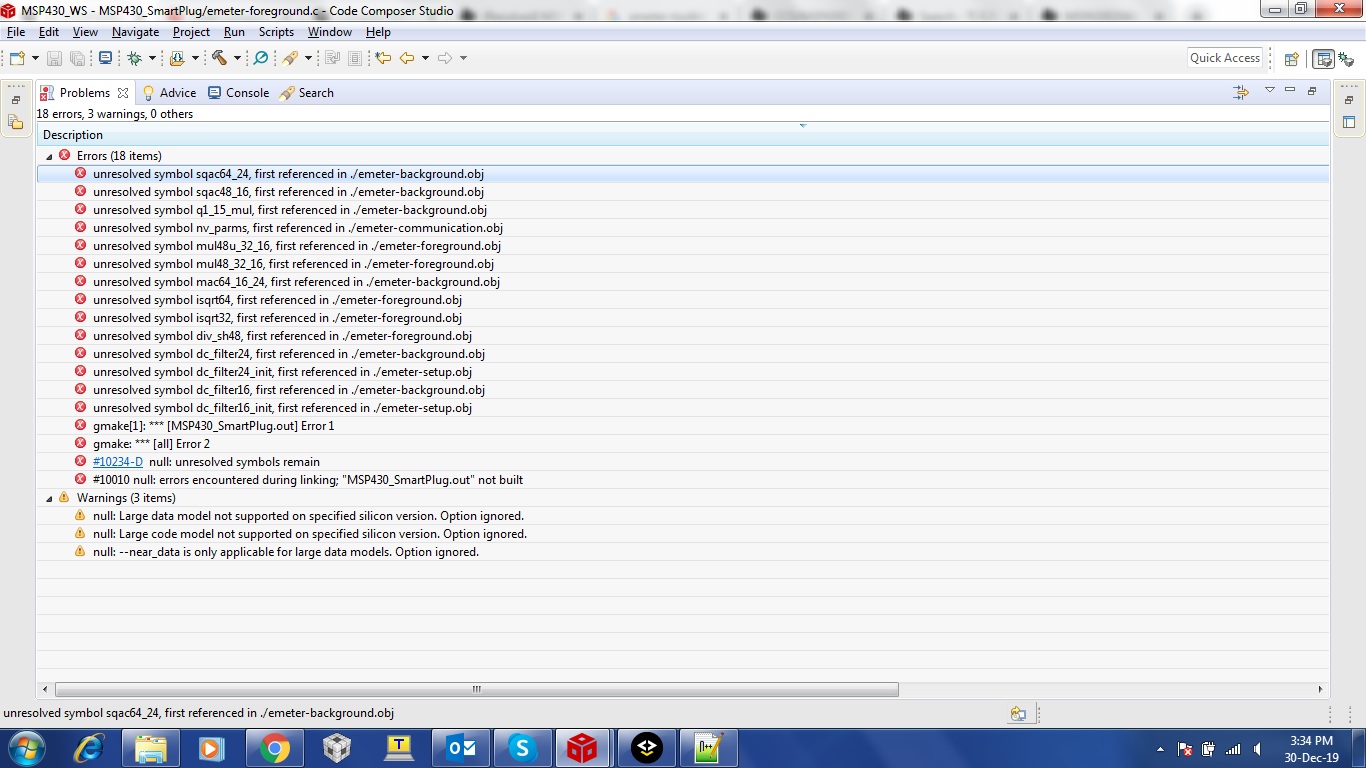Click the Save All toolbar icon
Screen dimensions: 1366x768
click(77, 58)
